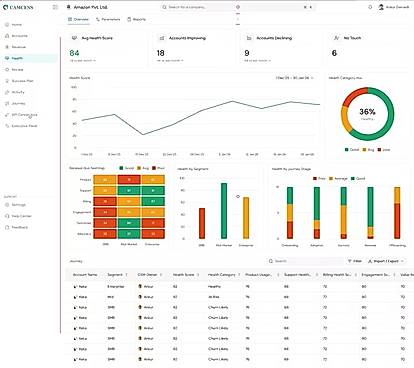
Task: Click the Filter button above the table
Action: pos(355,261)
